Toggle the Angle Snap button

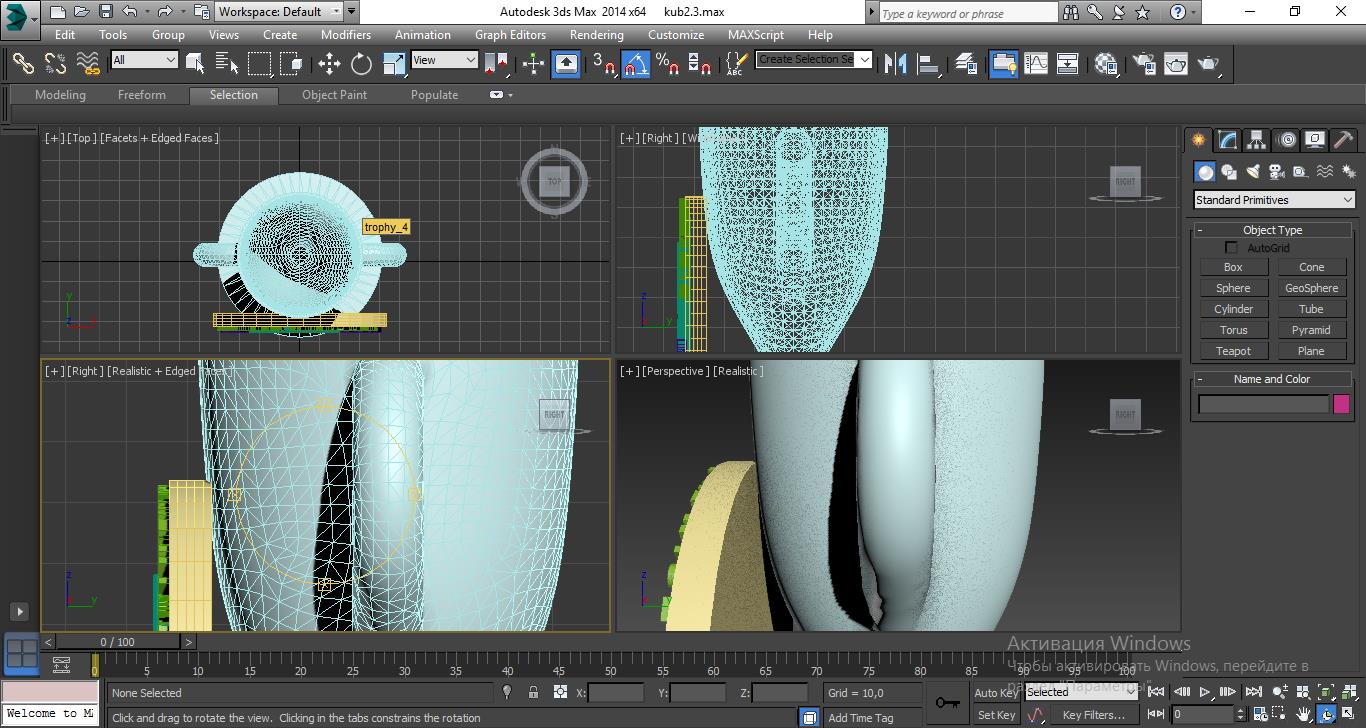pos(635,64)
